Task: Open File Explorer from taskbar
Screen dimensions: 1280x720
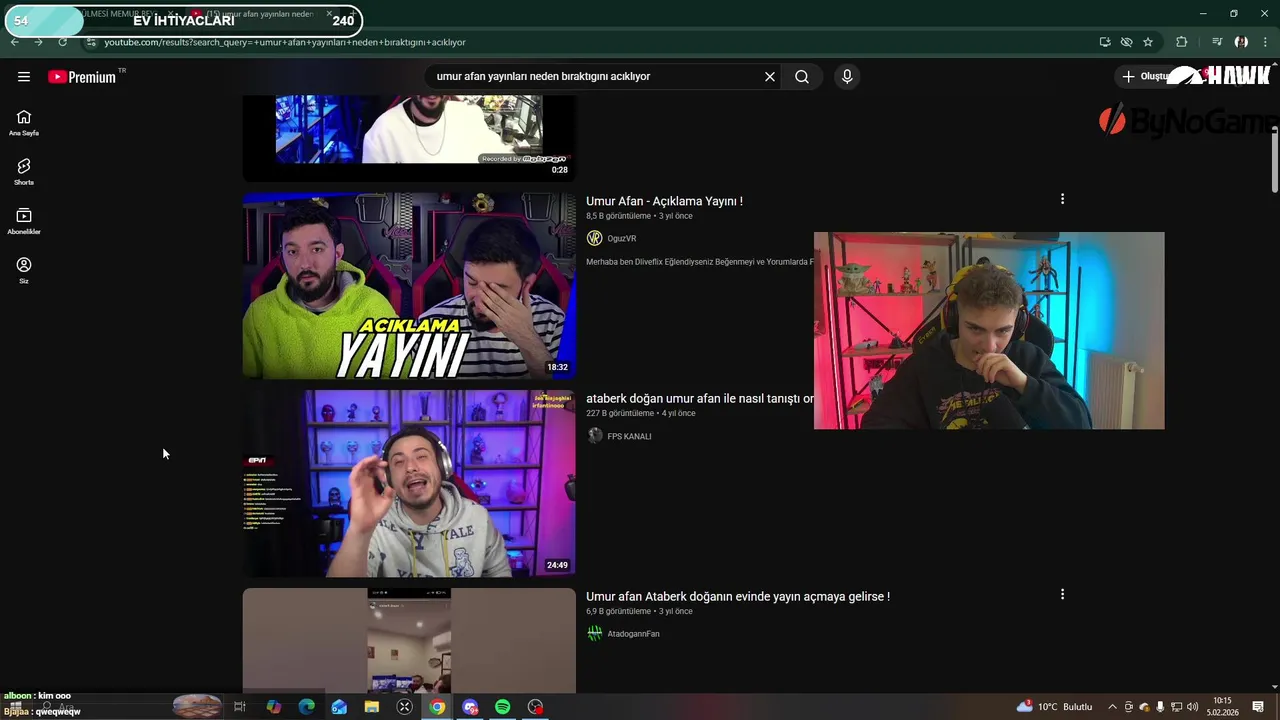Action: pyautogui.click(x=372, y=707)
